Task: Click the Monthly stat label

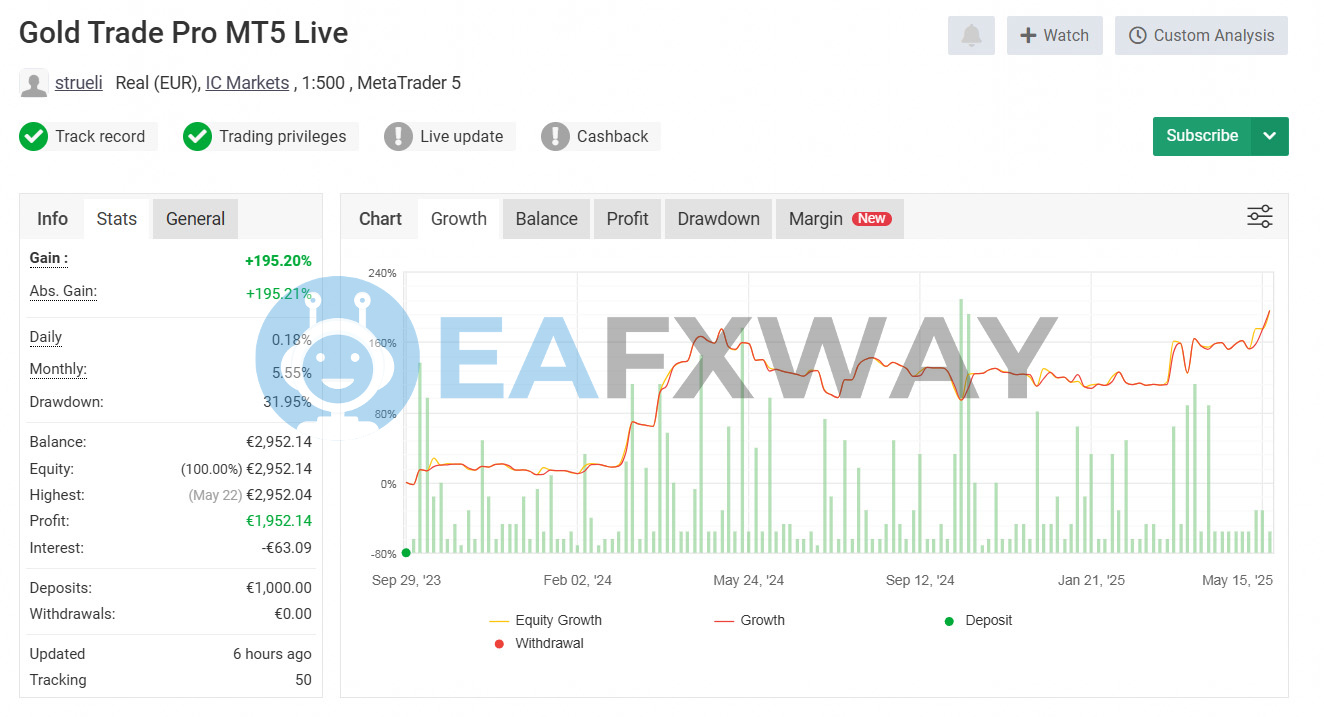Action: point(58,369)
